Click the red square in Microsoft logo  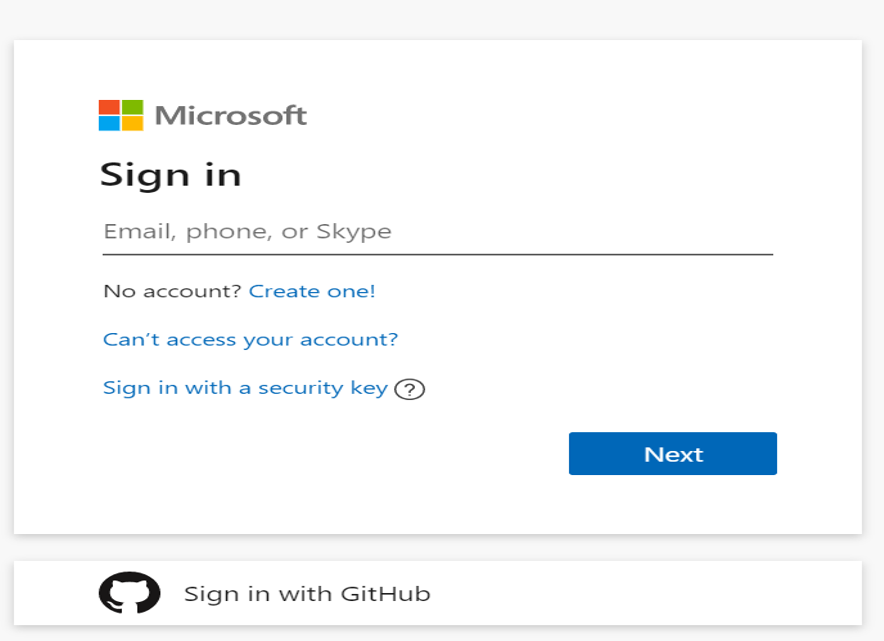[x=109, y=107]
